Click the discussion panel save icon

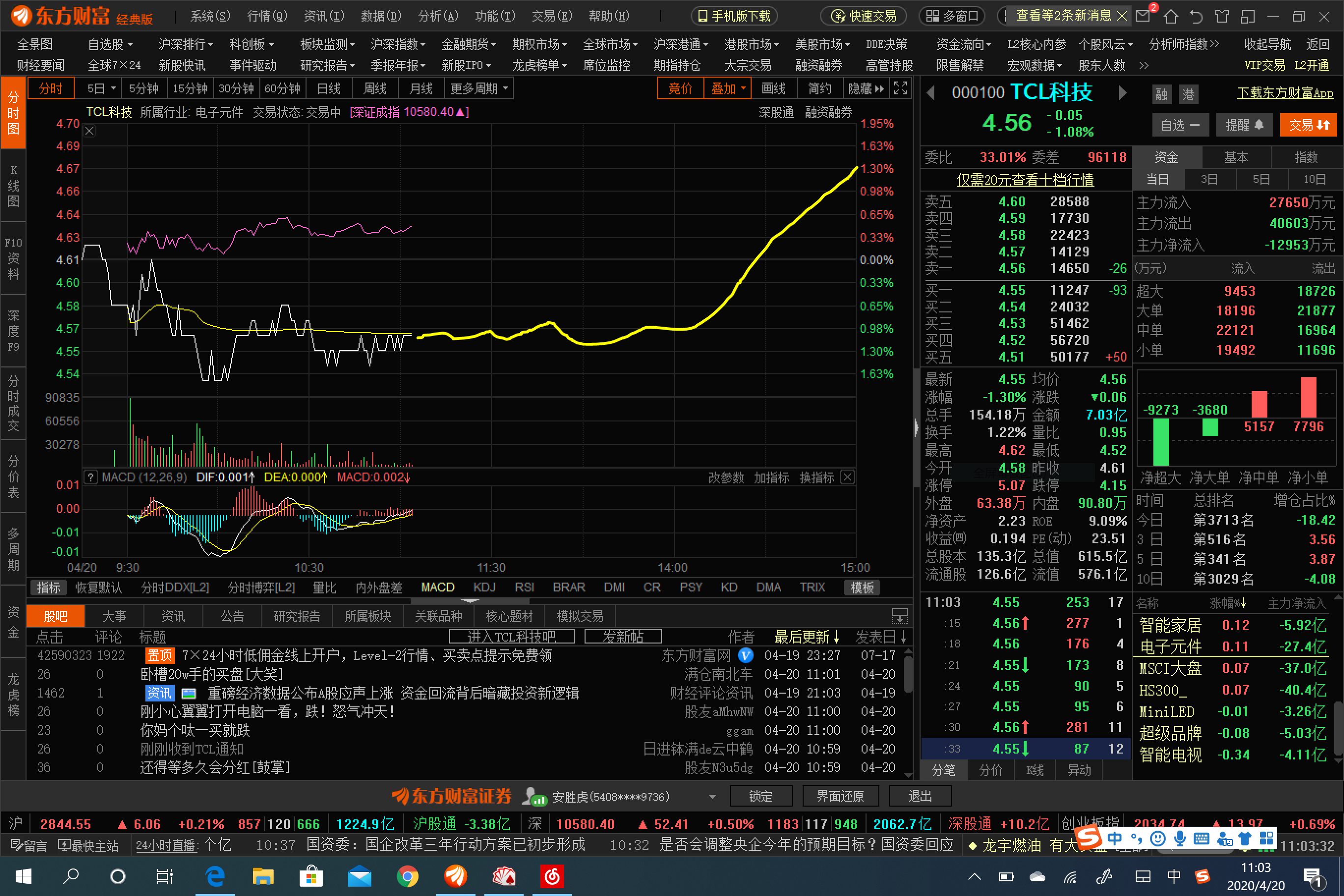point(899,616)
